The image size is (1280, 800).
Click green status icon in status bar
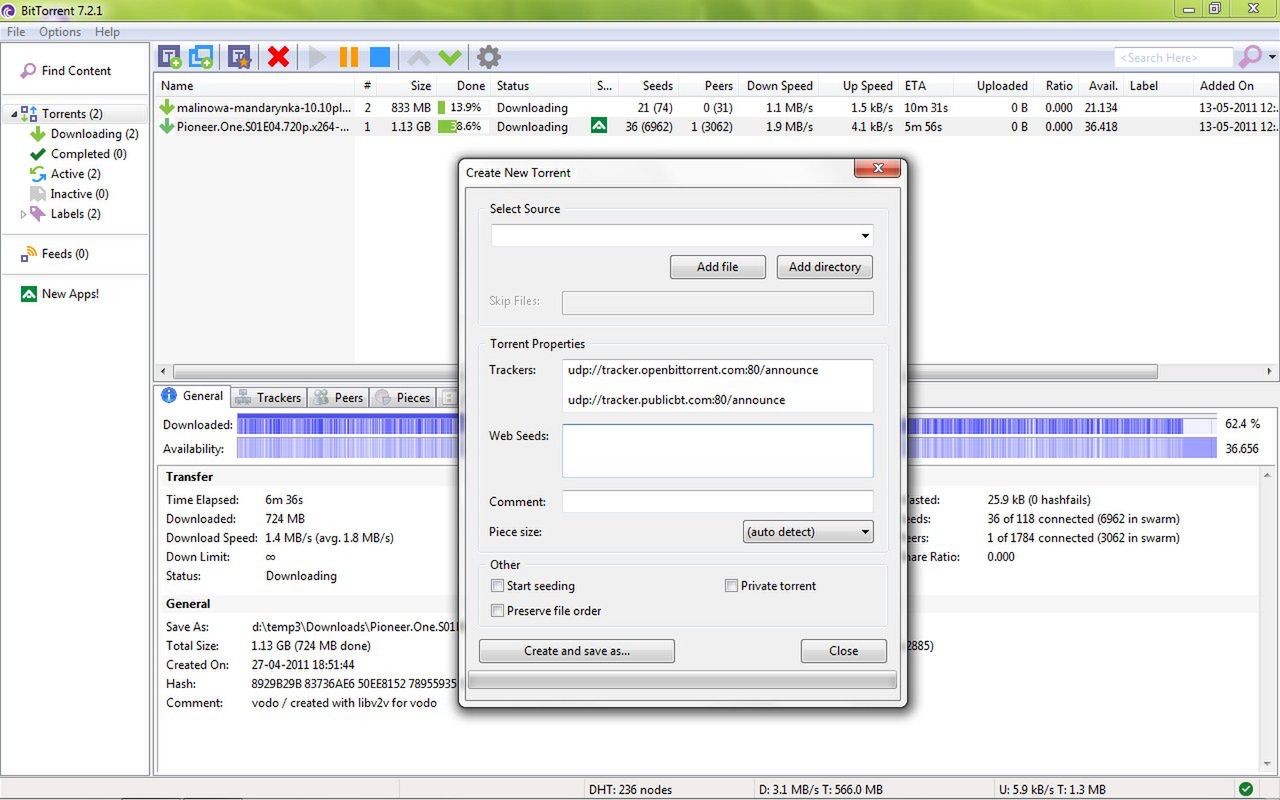click(x=1245, y=789)
